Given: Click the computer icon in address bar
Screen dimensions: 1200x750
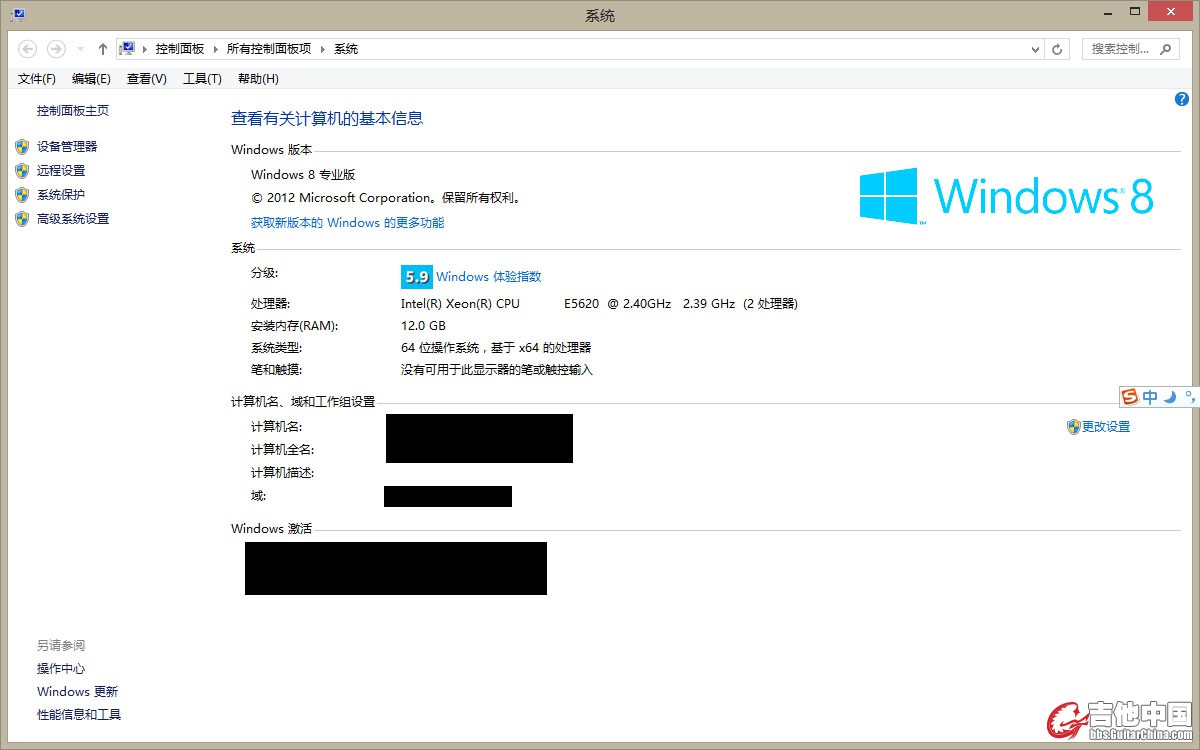Looking at the screenshot, I should [x=128, y=48].
